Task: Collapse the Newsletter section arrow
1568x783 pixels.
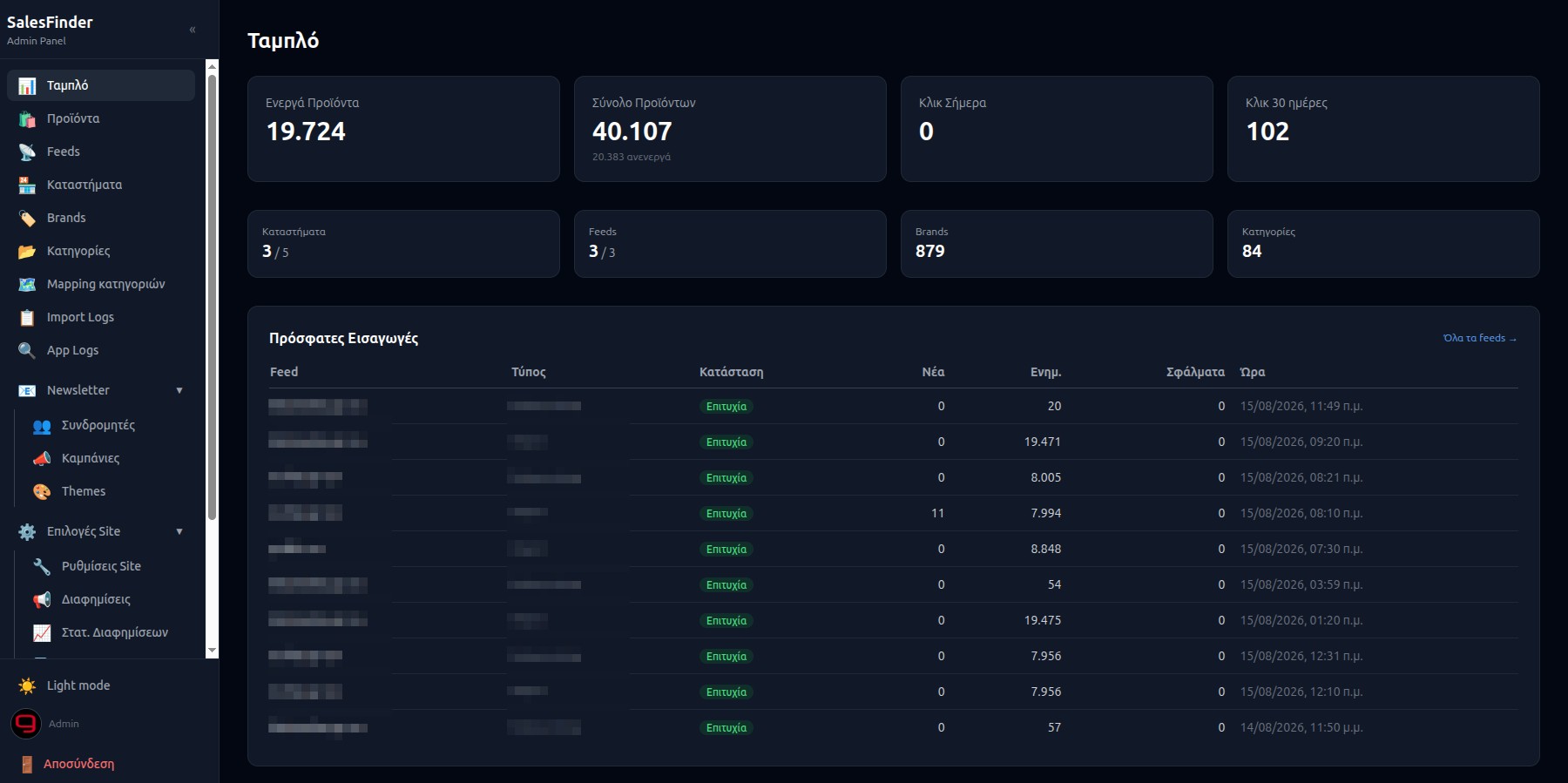Action: tap(179, 391)
